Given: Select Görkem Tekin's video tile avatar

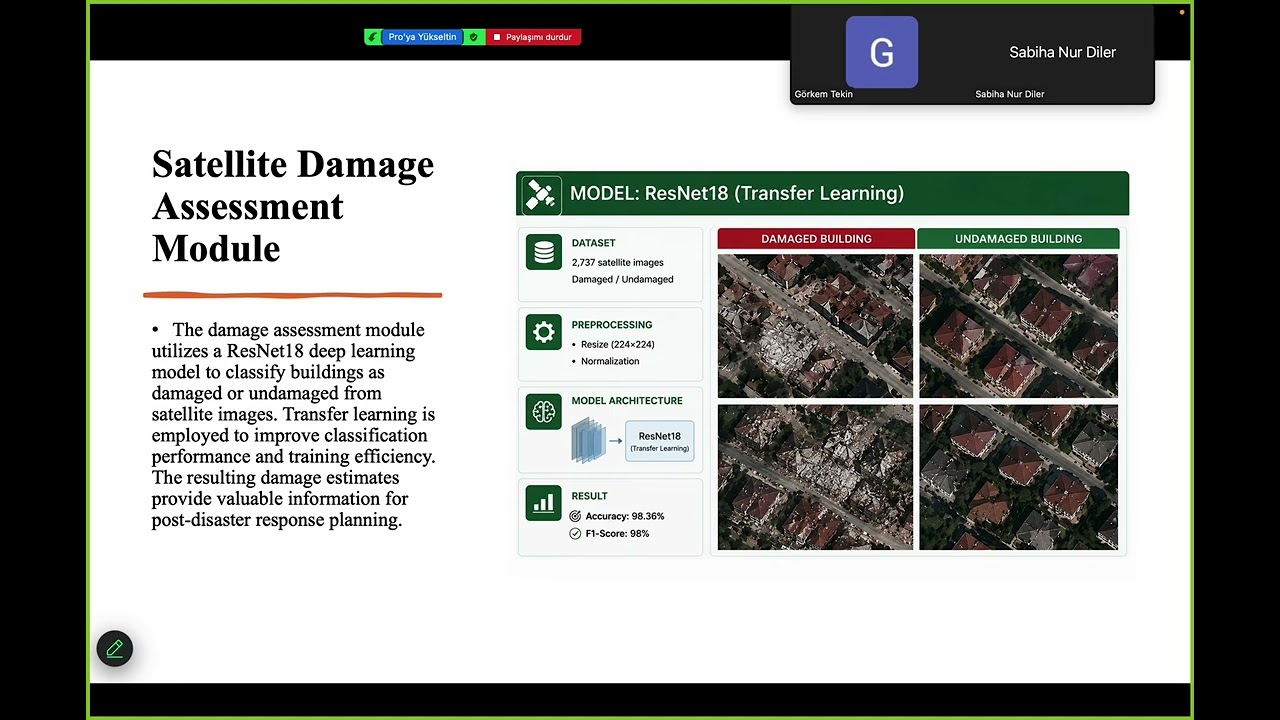Looking at the screenshot, I should (x=882, y=52).
